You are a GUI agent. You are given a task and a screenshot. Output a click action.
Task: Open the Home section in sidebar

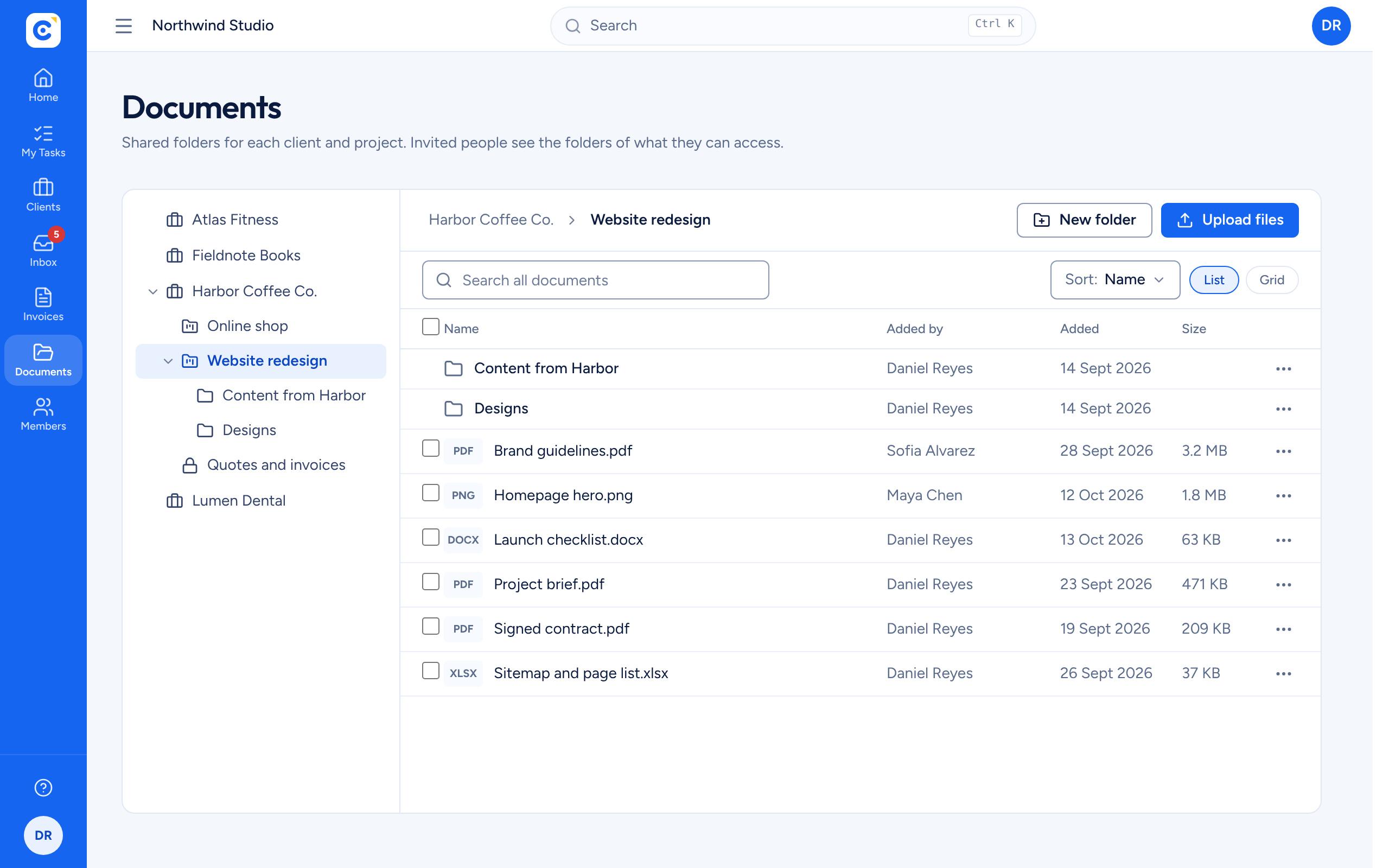(x=43, y=86)
